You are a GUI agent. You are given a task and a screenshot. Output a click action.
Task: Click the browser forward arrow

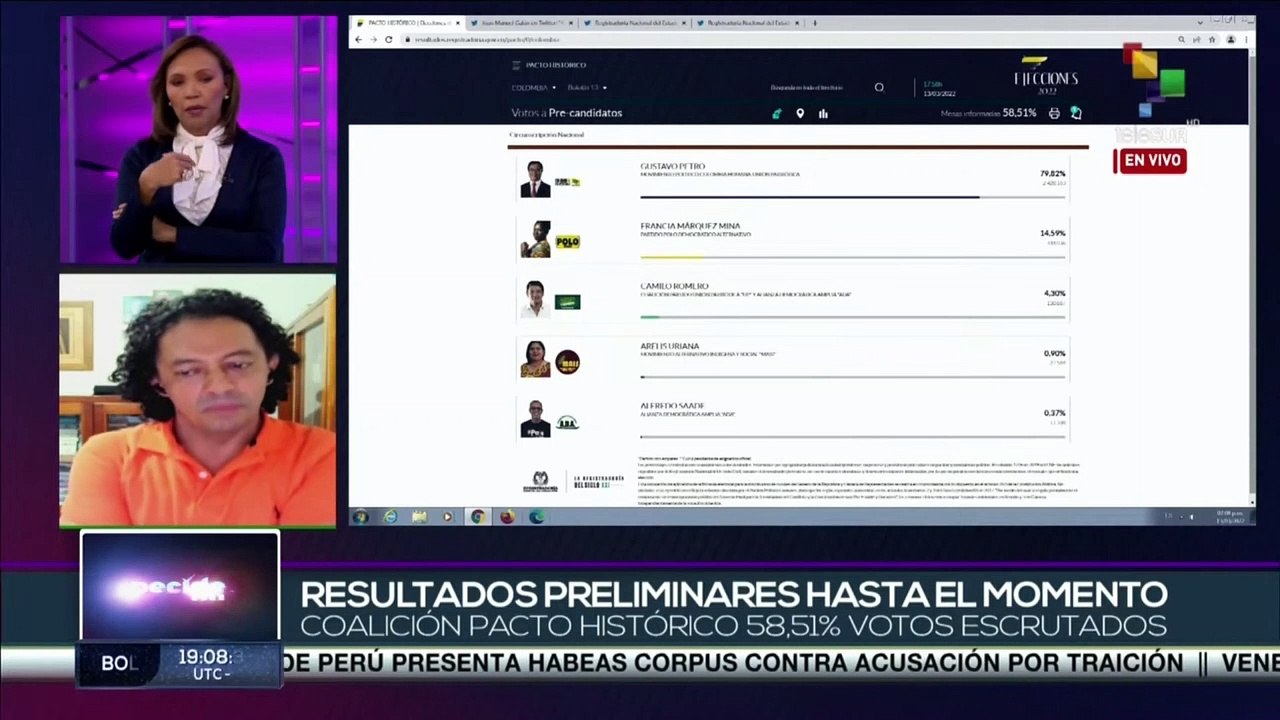[x=374, y=39]
